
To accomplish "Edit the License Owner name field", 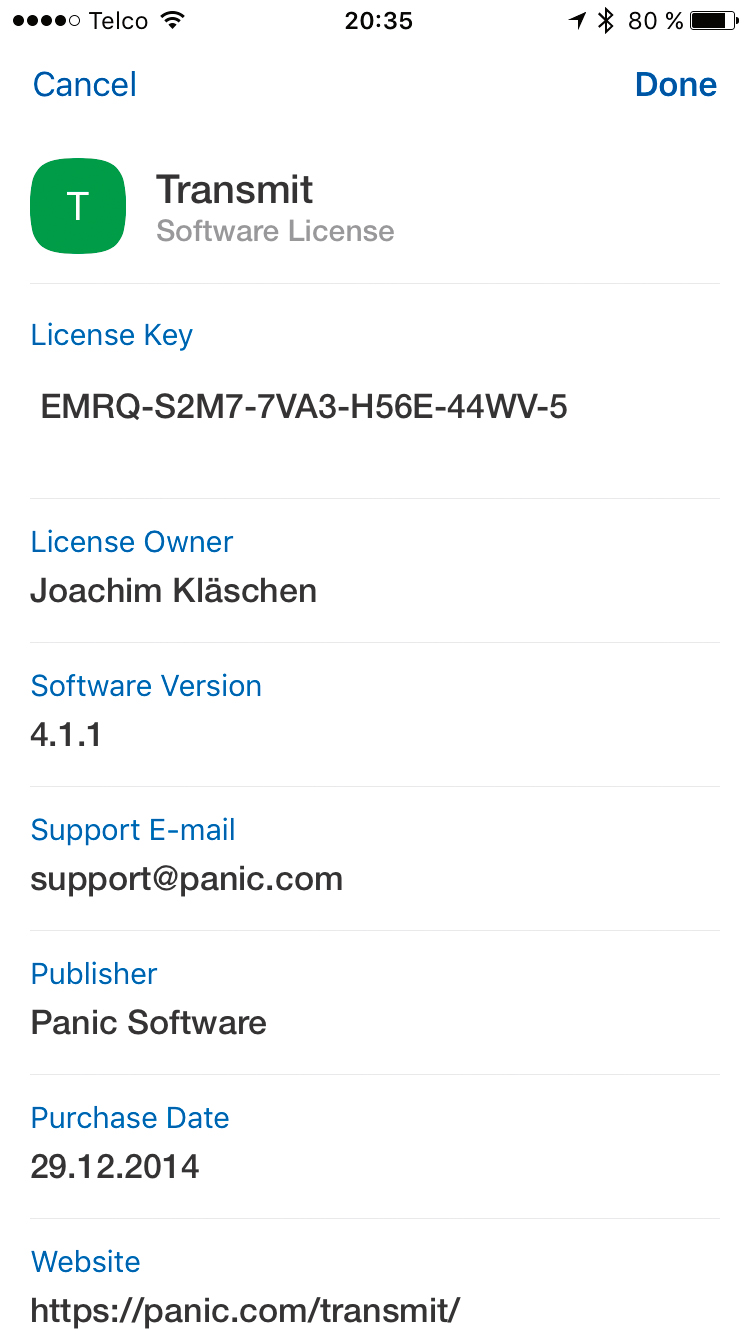I will coord(174,591).
